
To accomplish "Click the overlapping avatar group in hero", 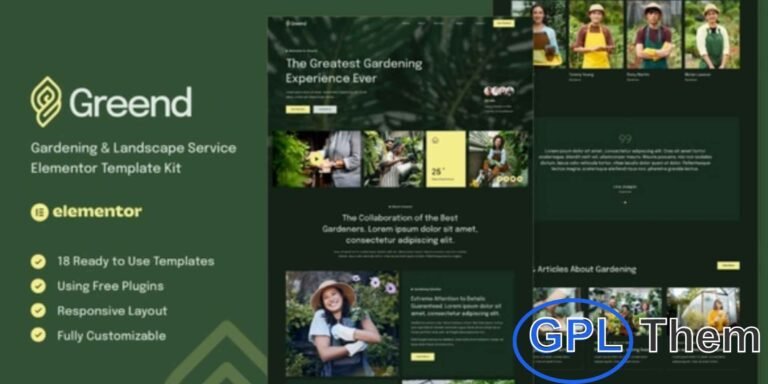I will (499, 91).
